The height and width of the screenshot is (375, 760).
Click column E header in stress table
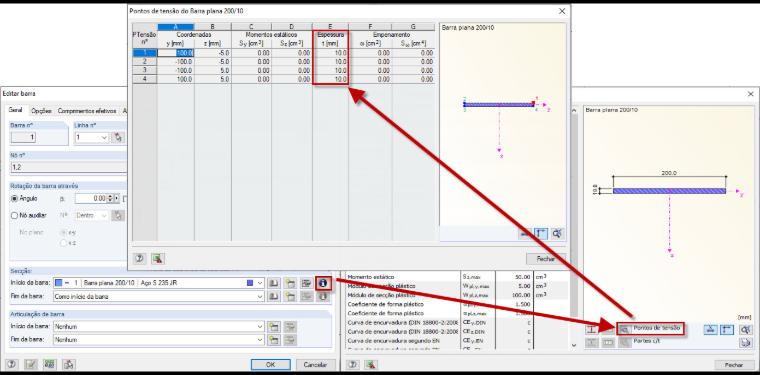point(330,27)
